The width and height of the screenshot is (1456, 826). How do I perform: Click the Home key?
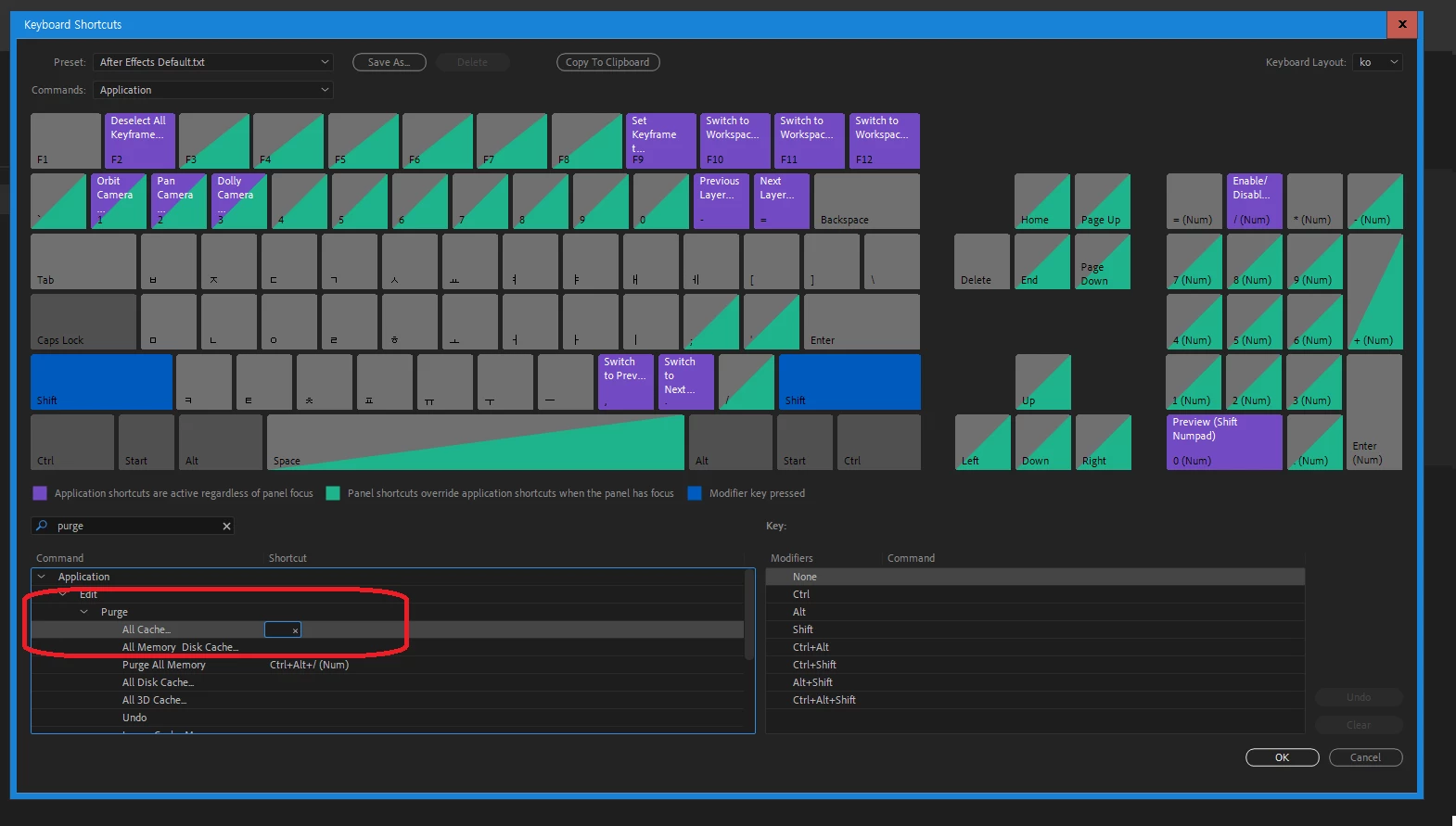click(1042, 201)
